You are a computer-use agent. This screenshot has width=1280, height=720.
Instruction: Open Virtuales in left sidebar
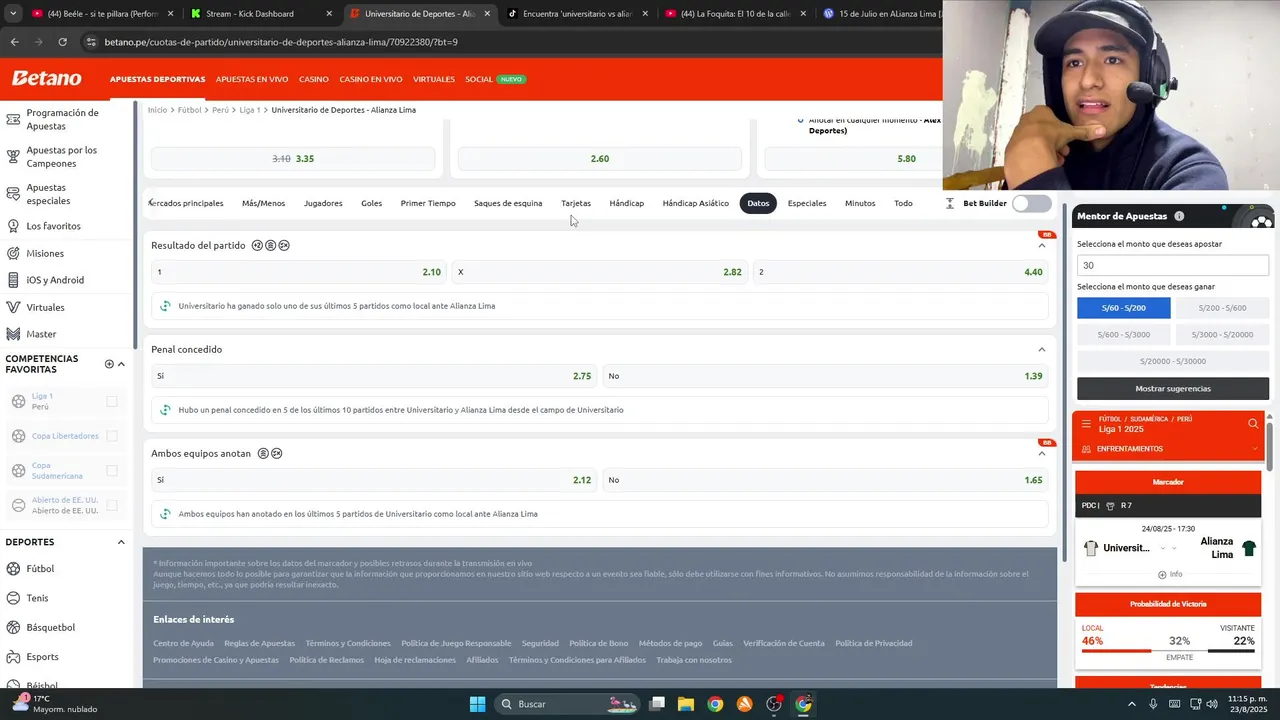[45, 307]
